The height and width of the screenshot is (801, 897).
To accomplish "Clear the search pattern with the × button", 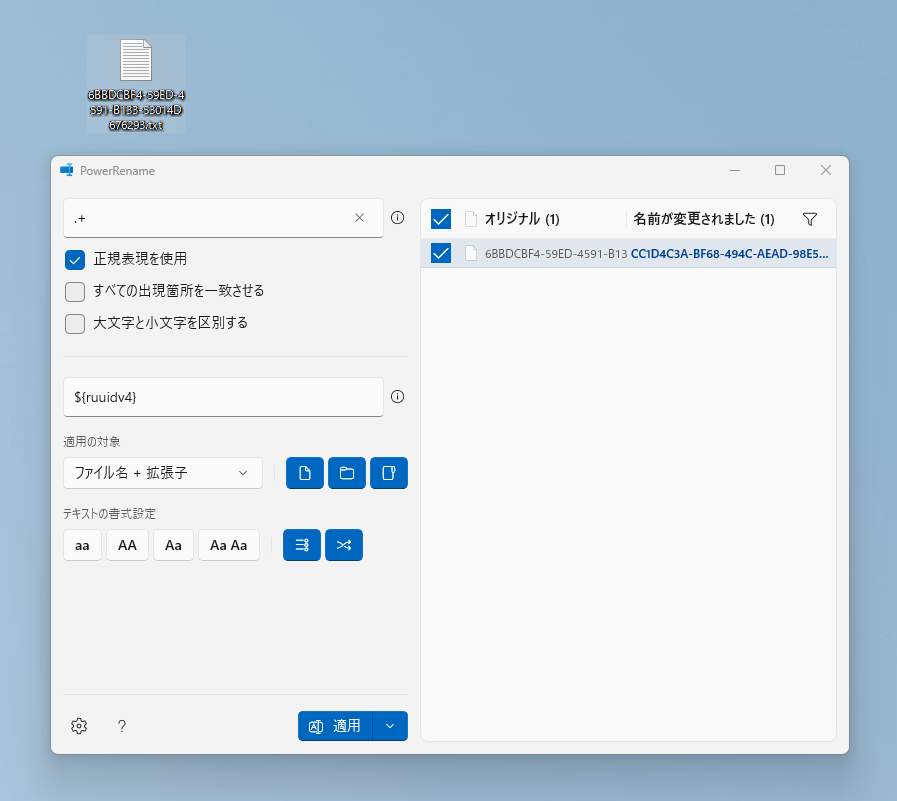I will (359, 217).
